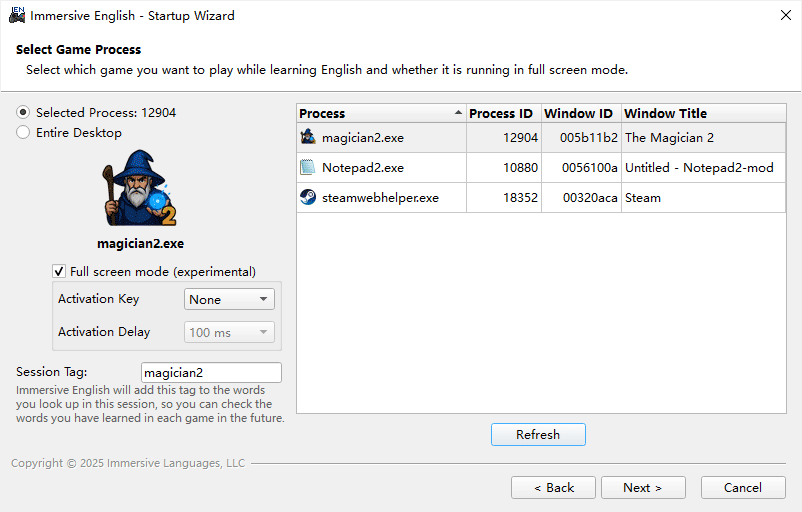Choose the Entire Desktop radio option
This screenshot has height=512, width=802.
[23, 132]
